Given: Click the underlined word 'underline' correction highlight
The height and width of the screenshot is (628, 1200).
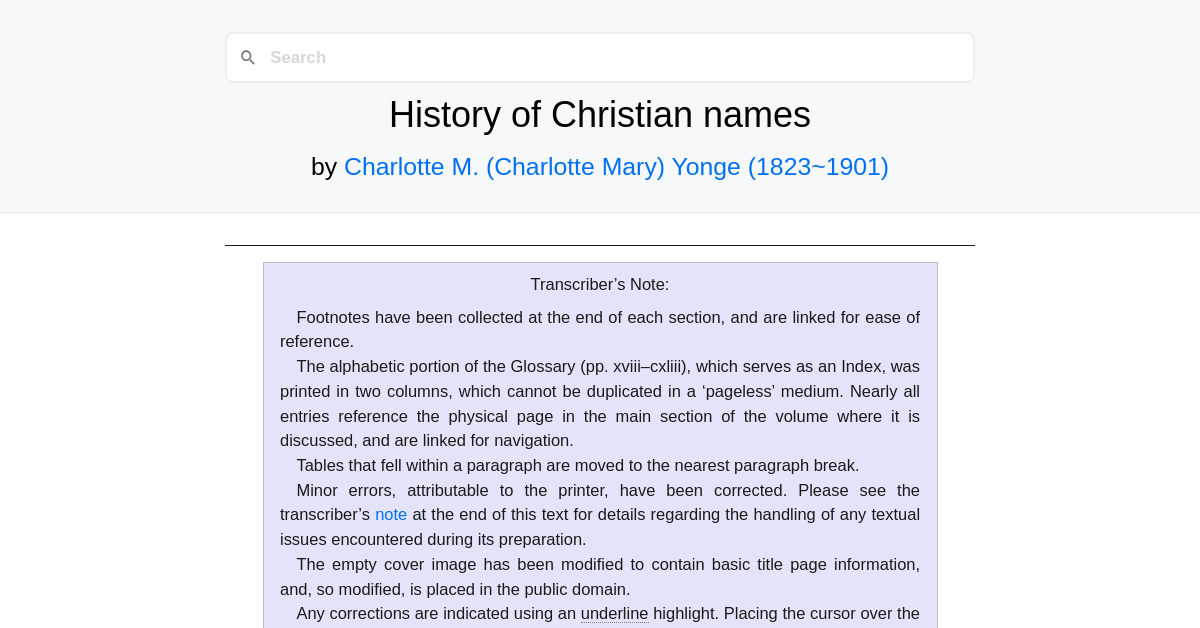Looking at the screenshot, I should click(614, 613).
